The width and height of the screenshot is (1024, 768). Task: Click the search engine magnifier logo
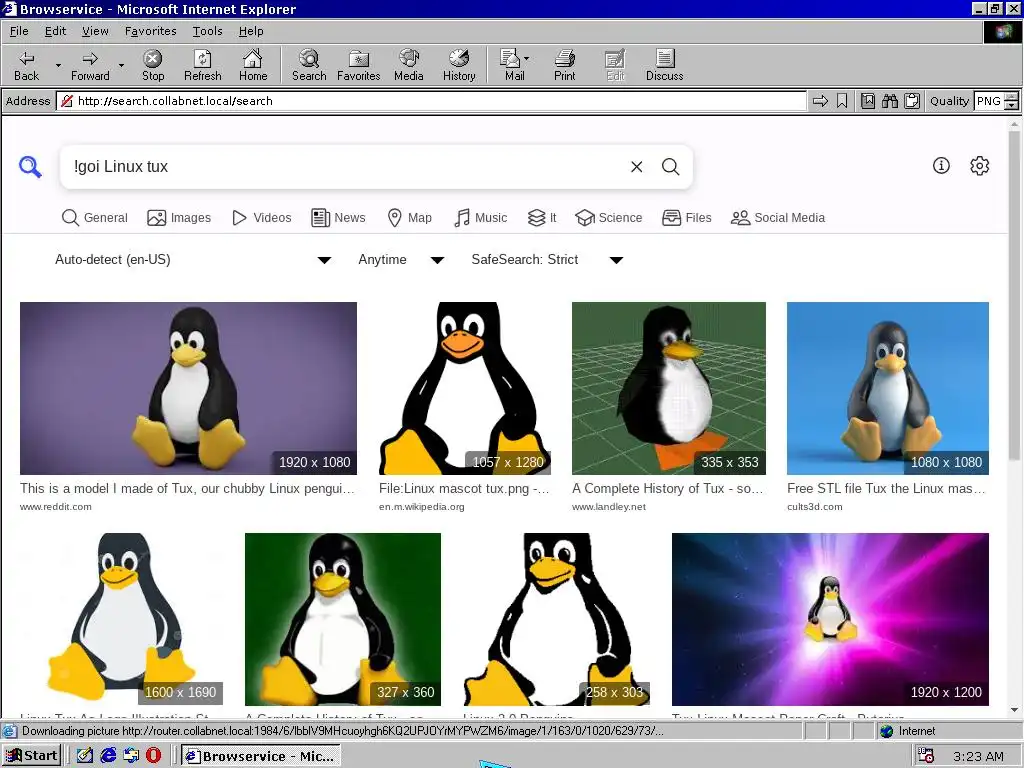tap(30, 167)
